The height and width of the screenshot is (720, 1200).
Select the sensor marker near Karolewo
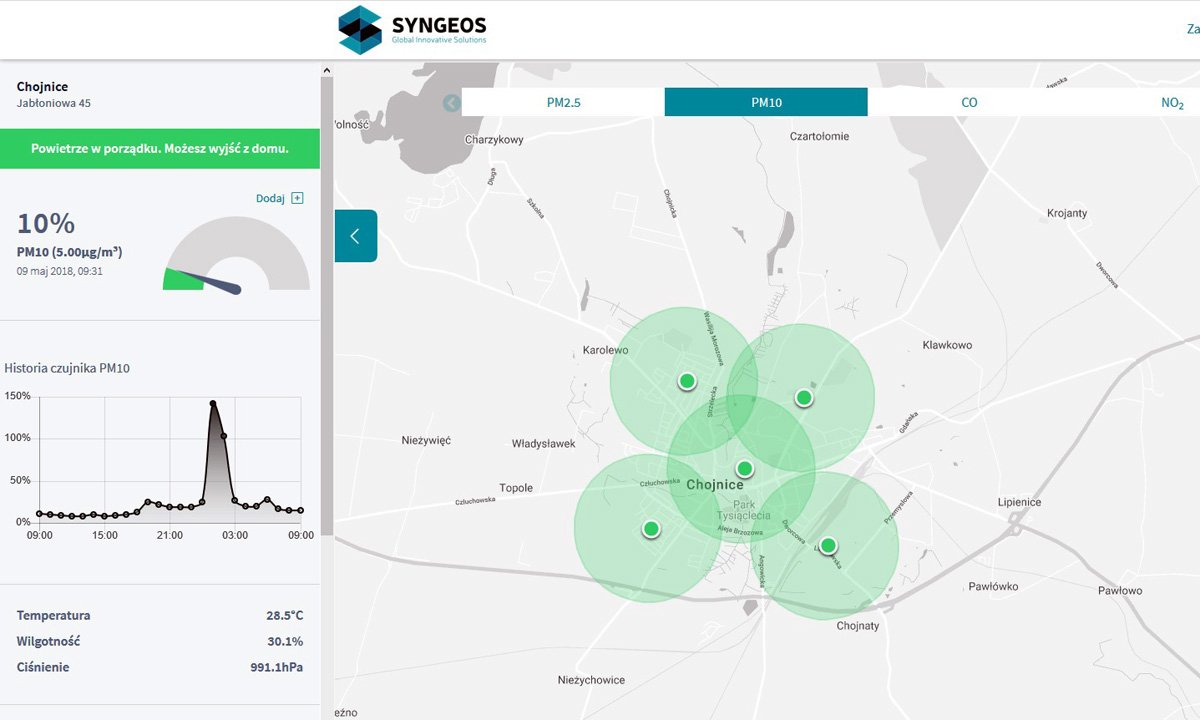[x=687, y=381]
